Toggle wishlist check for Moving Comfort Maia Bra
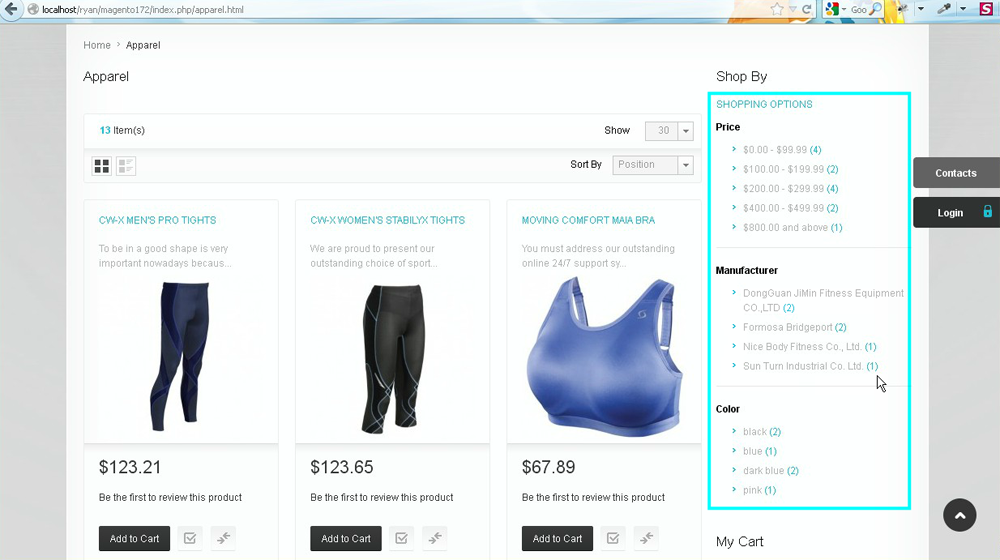Screen dimensions: 1000x560 [x=613, y=538]
